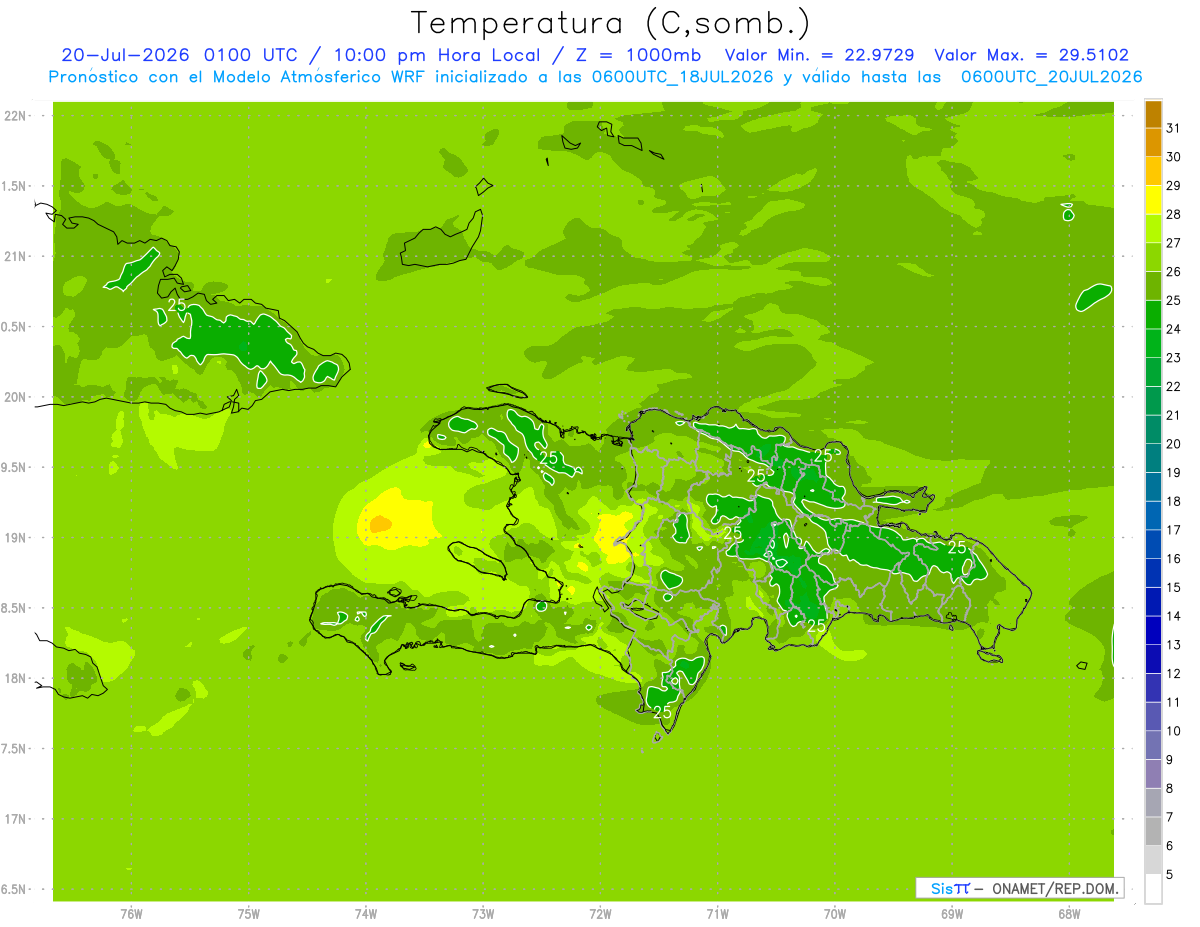
Task: Click the gray legend swatch between 6 and 7
Action: 1153,832
